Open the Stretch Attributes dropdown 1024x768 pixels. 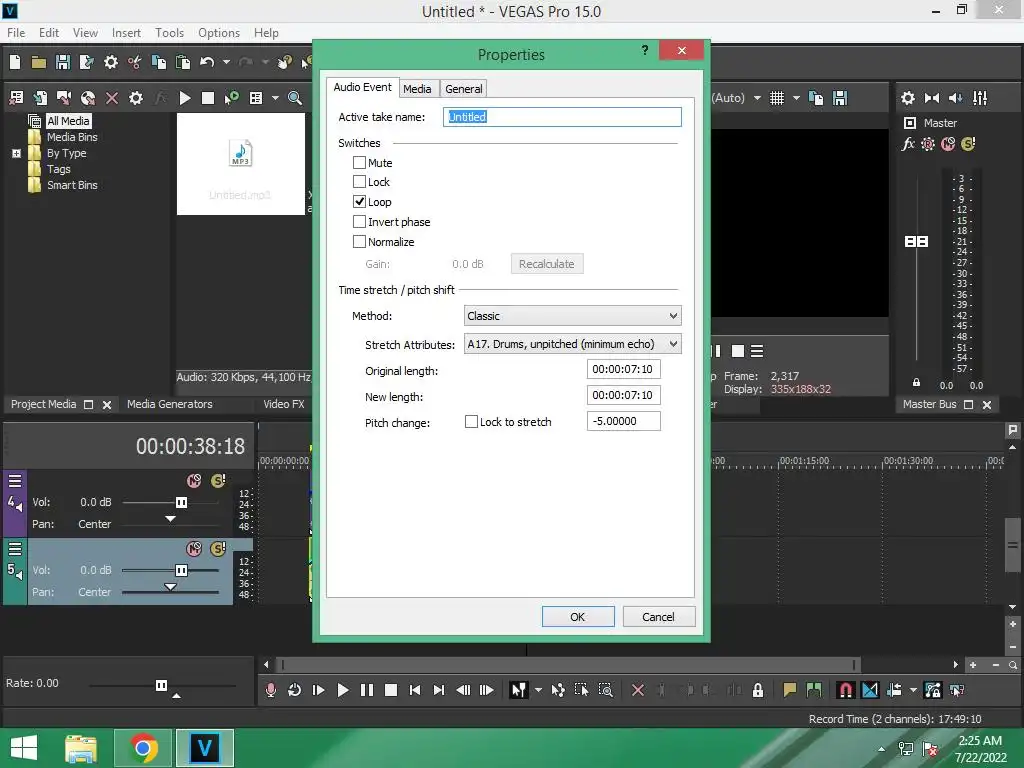pyautogui.click(x=573, y=344)
